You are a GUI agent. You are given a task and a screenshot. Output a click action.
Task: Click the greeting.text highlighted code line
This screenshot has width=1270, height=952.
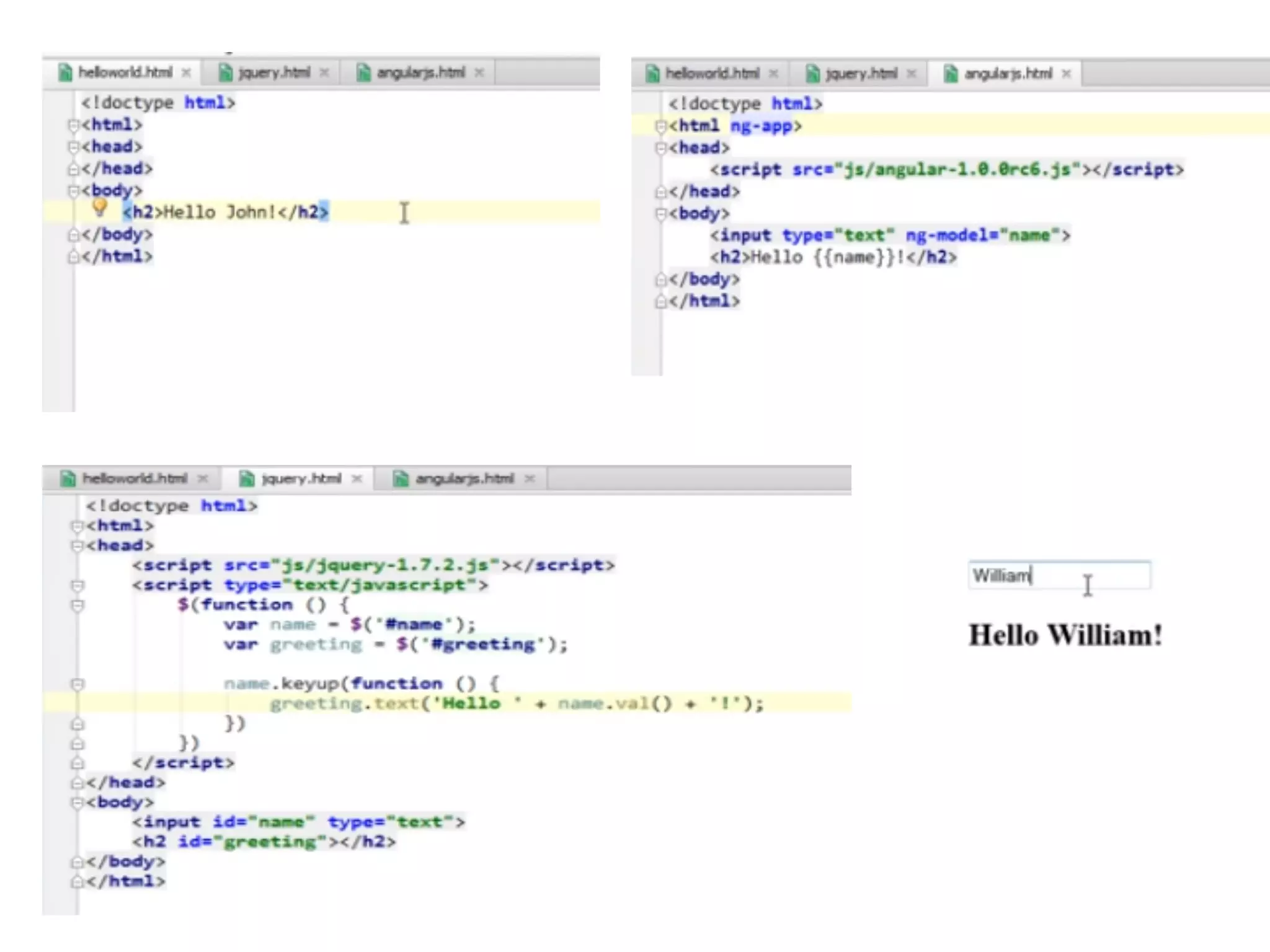tap(516, 703)
